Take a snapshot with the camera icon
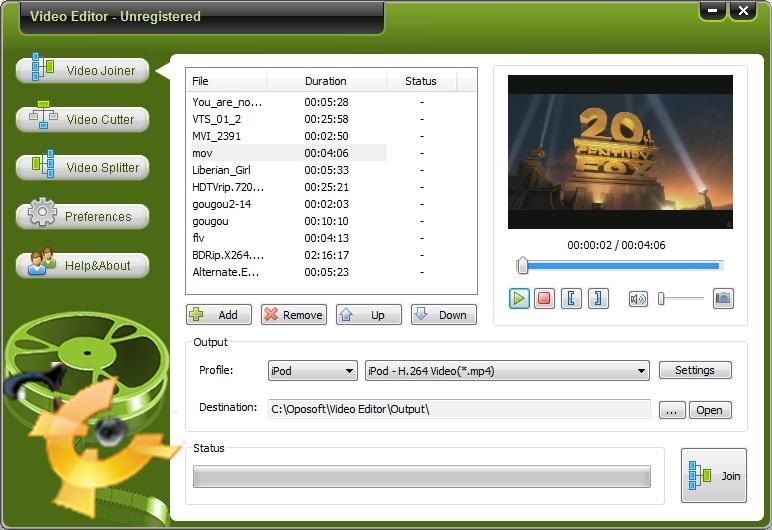This screenshot has width=772, height=530. tap(723, 298)
